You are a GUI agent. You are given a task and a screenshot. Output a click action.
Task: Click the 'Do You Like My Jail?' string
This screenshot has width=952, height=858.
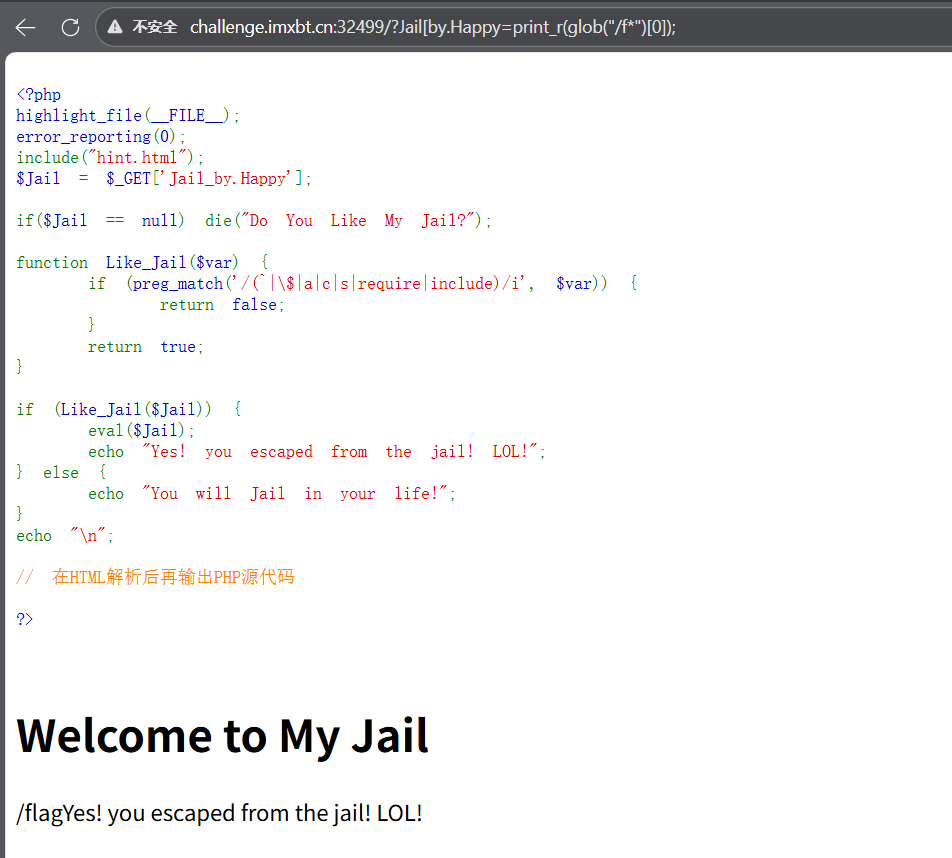pos(357,220)
